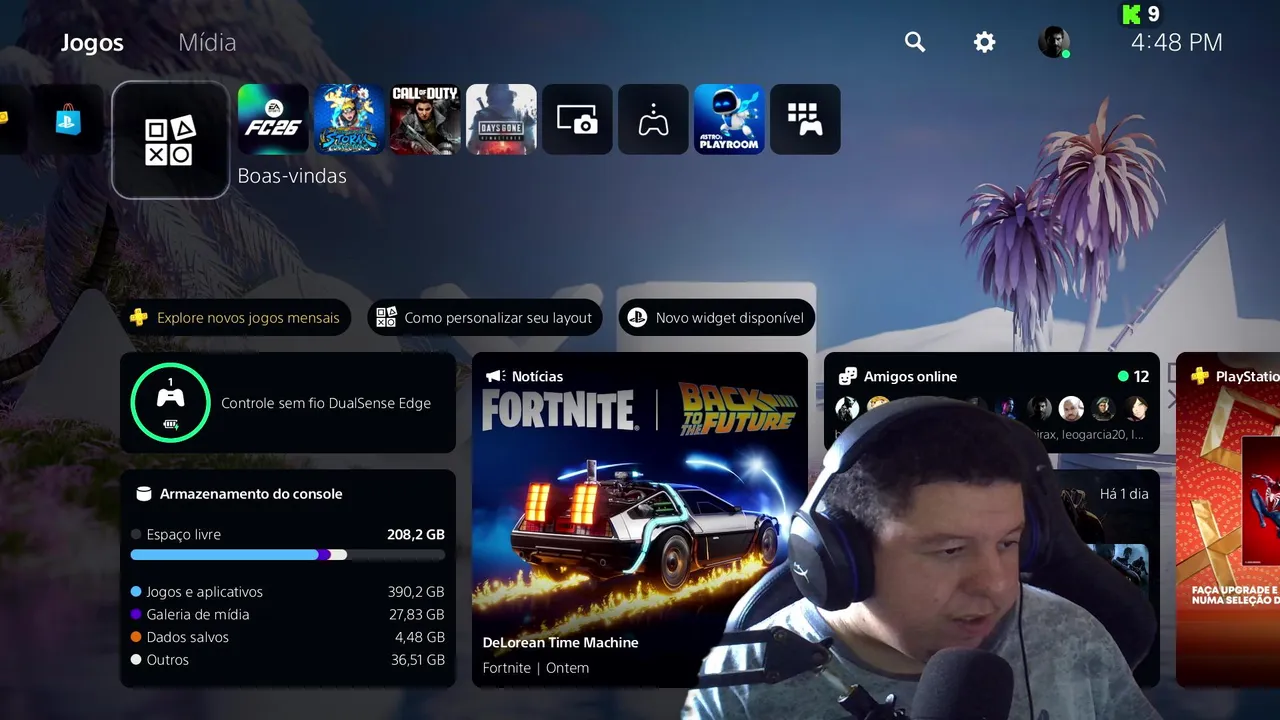Click Novo widget disponível chip
The height and width of the screenshot is (720, 1280).
click(717, 318)
